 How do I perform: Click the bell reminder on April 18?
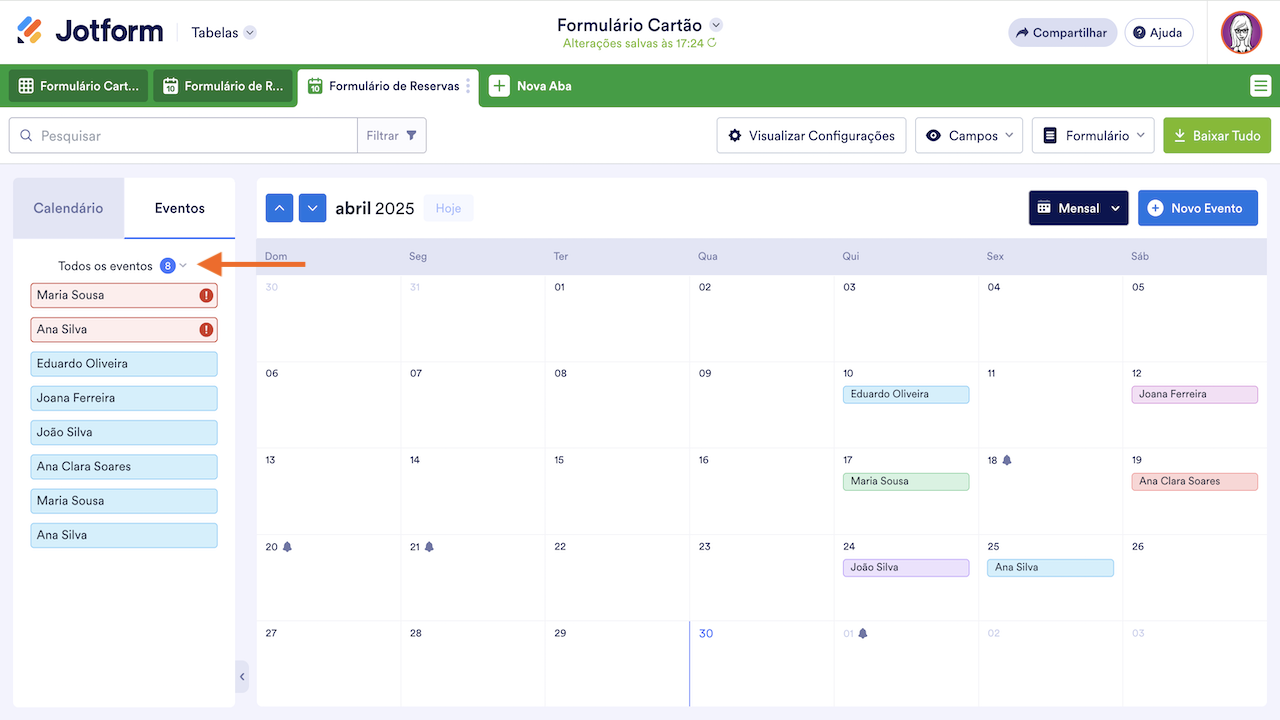(1007, 460)
